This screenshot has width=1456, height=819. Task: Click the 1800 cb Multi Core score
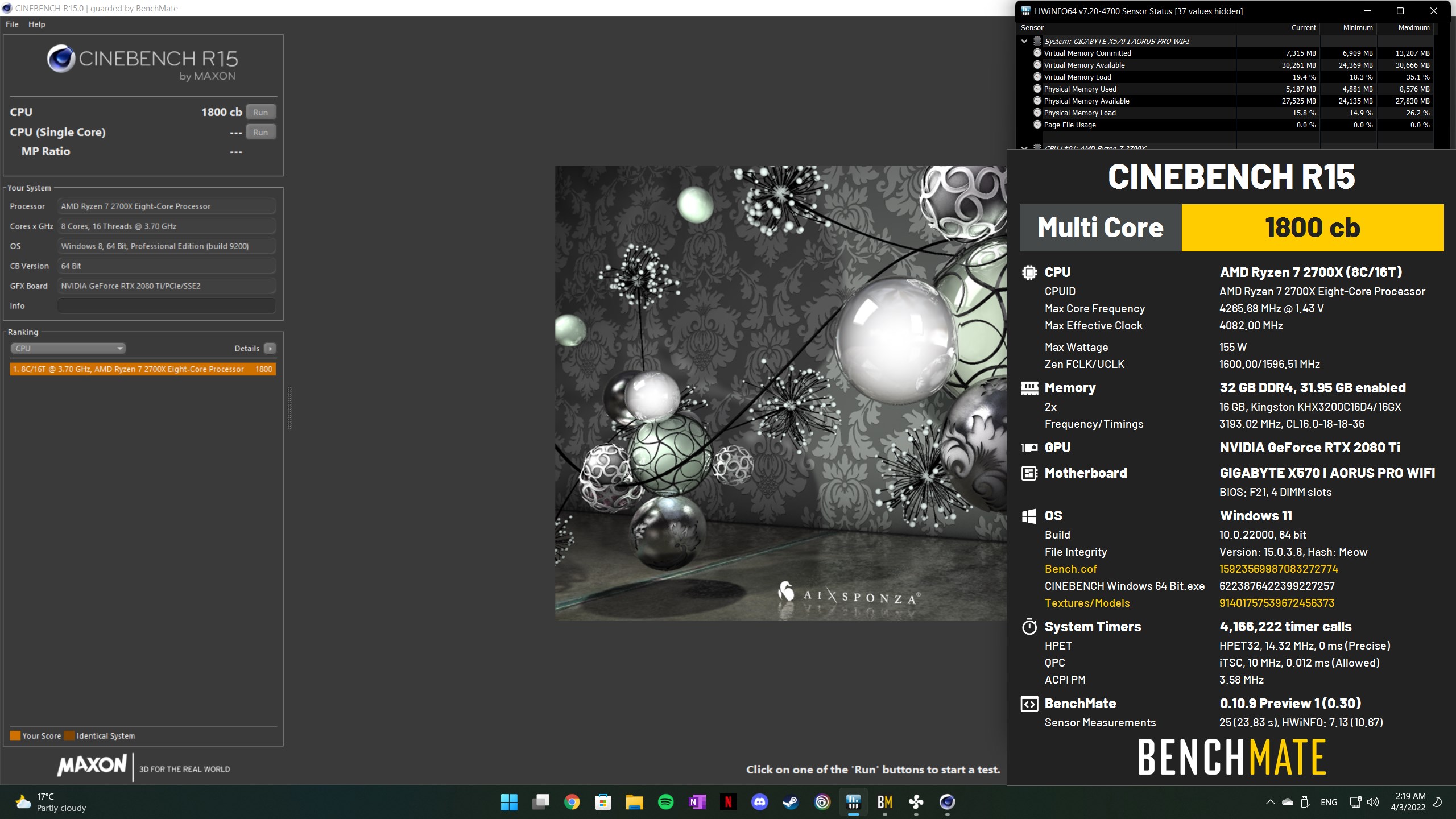point(1312,227)
